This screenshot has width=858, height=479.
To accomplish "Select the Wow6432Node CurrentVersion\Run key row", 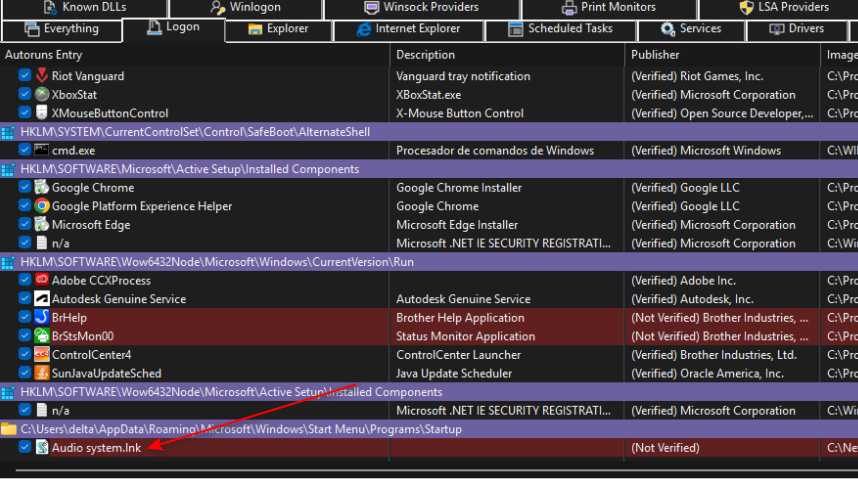I will 429,262.
